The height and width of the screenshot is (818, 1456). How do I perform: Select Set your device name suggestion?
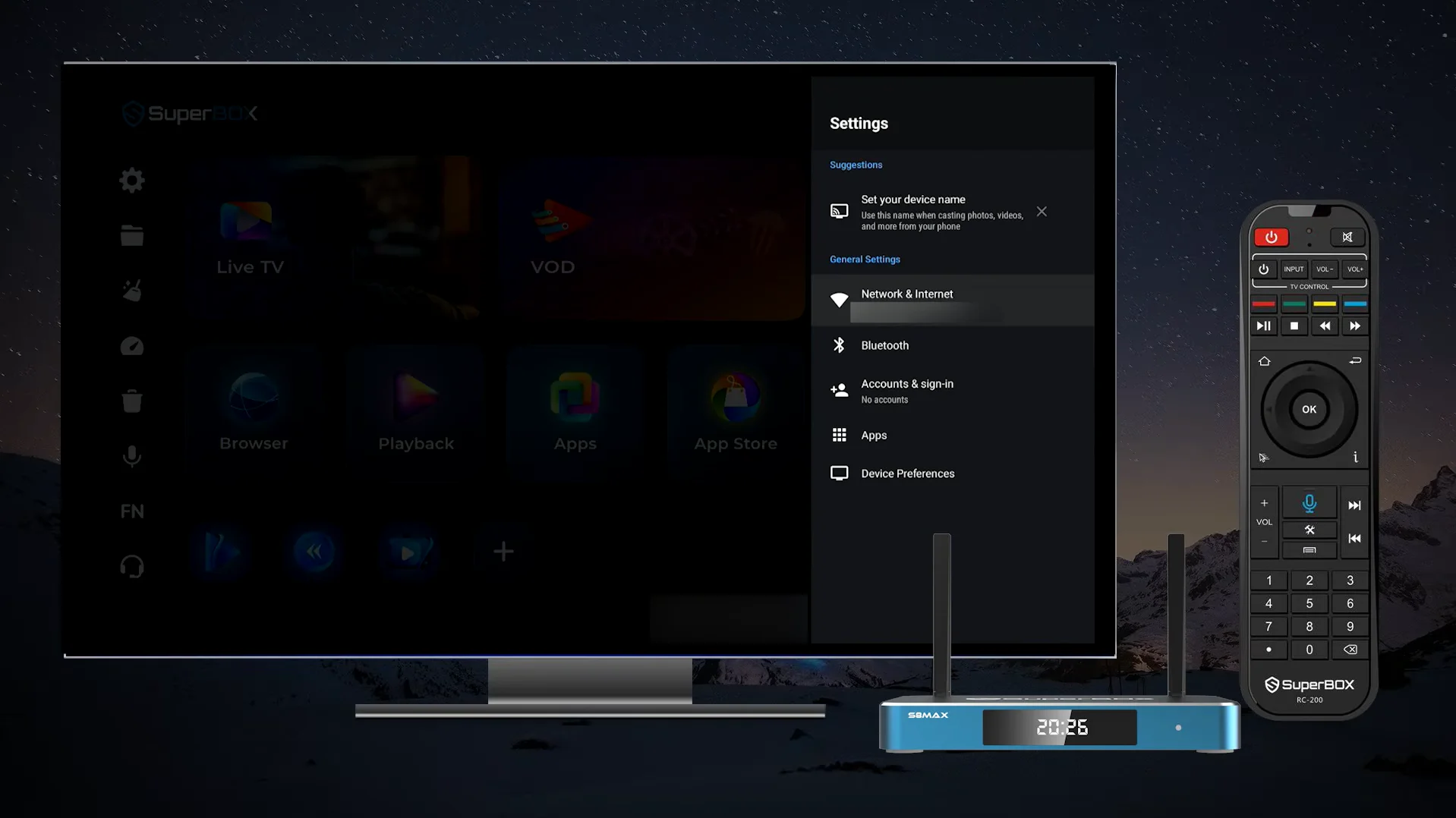tap(926, 212)
